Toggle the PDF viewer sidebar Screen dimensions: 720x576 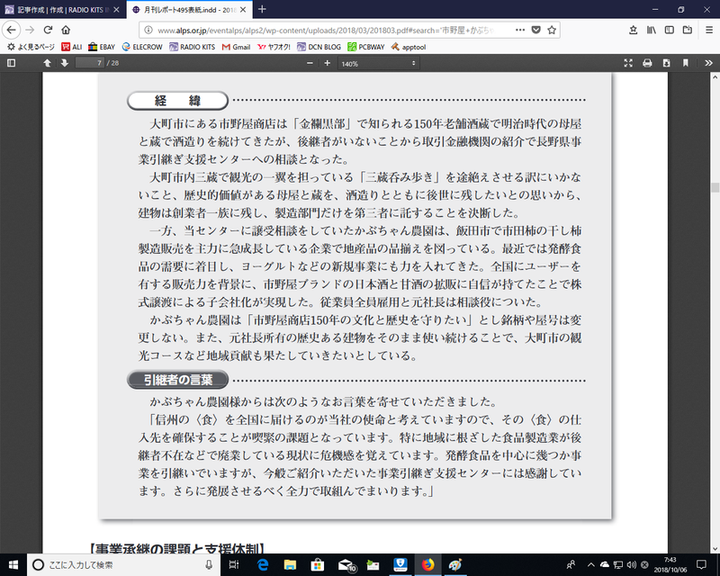click(11, 63)
